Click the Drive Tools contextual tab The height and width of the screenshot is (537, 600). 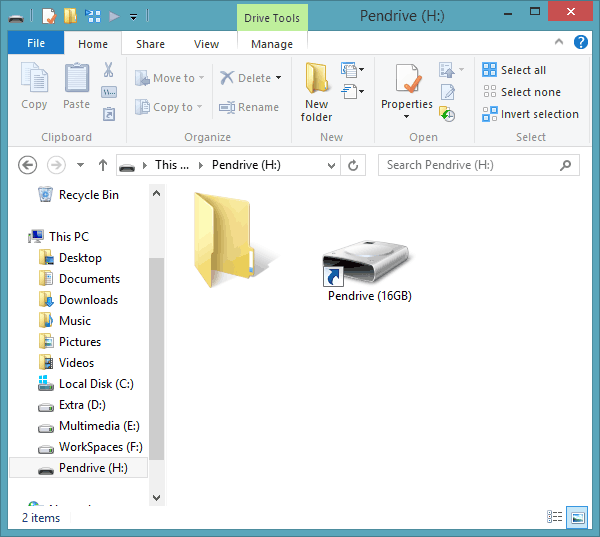(x=272, y=18)
